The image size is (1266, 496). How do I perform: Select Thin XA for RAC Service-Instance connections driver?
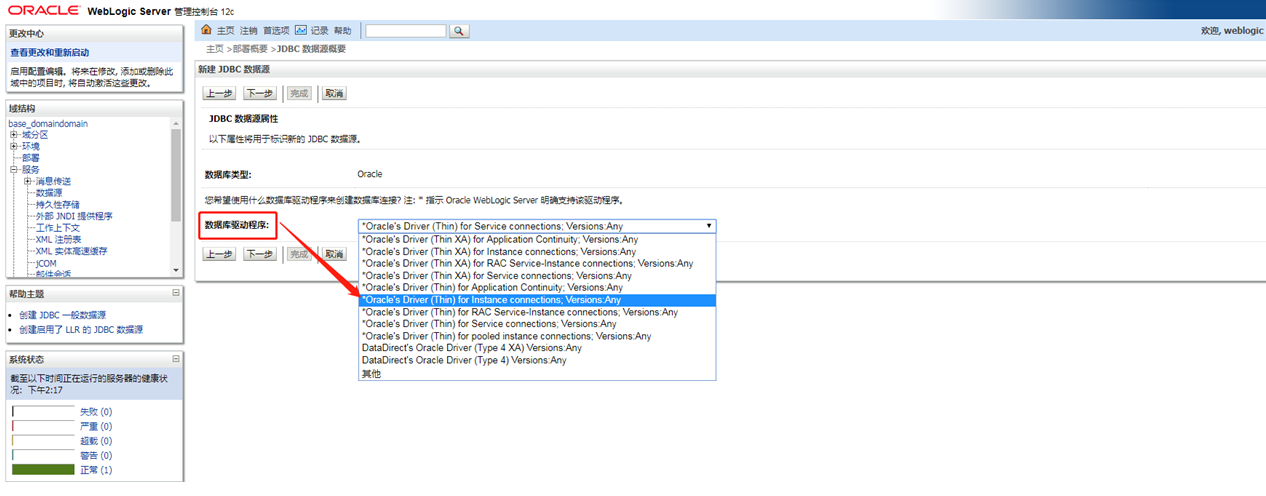tap(527, 264)
